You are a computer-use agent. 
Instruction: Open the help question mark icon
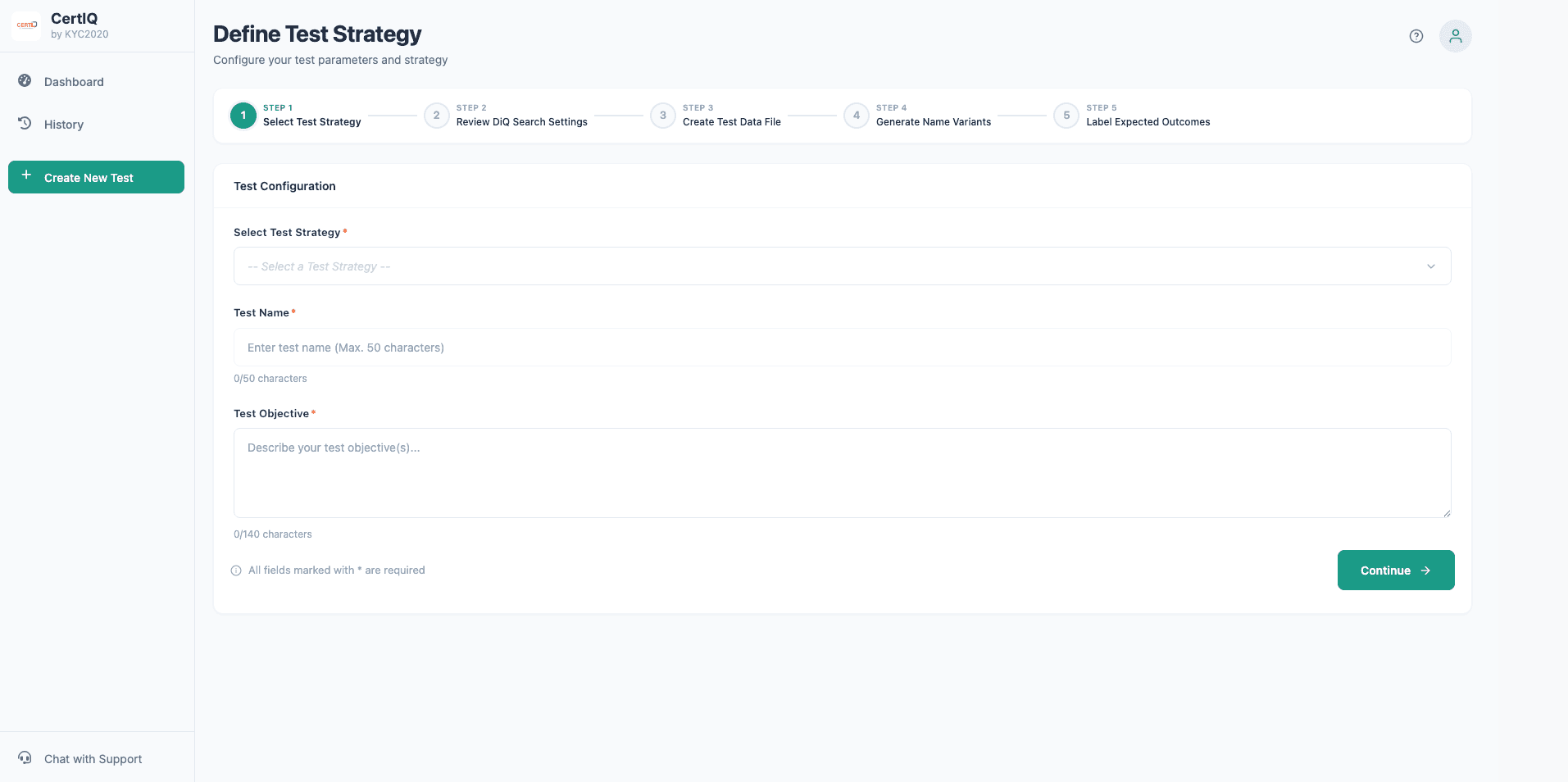[x=1416, y=36]
